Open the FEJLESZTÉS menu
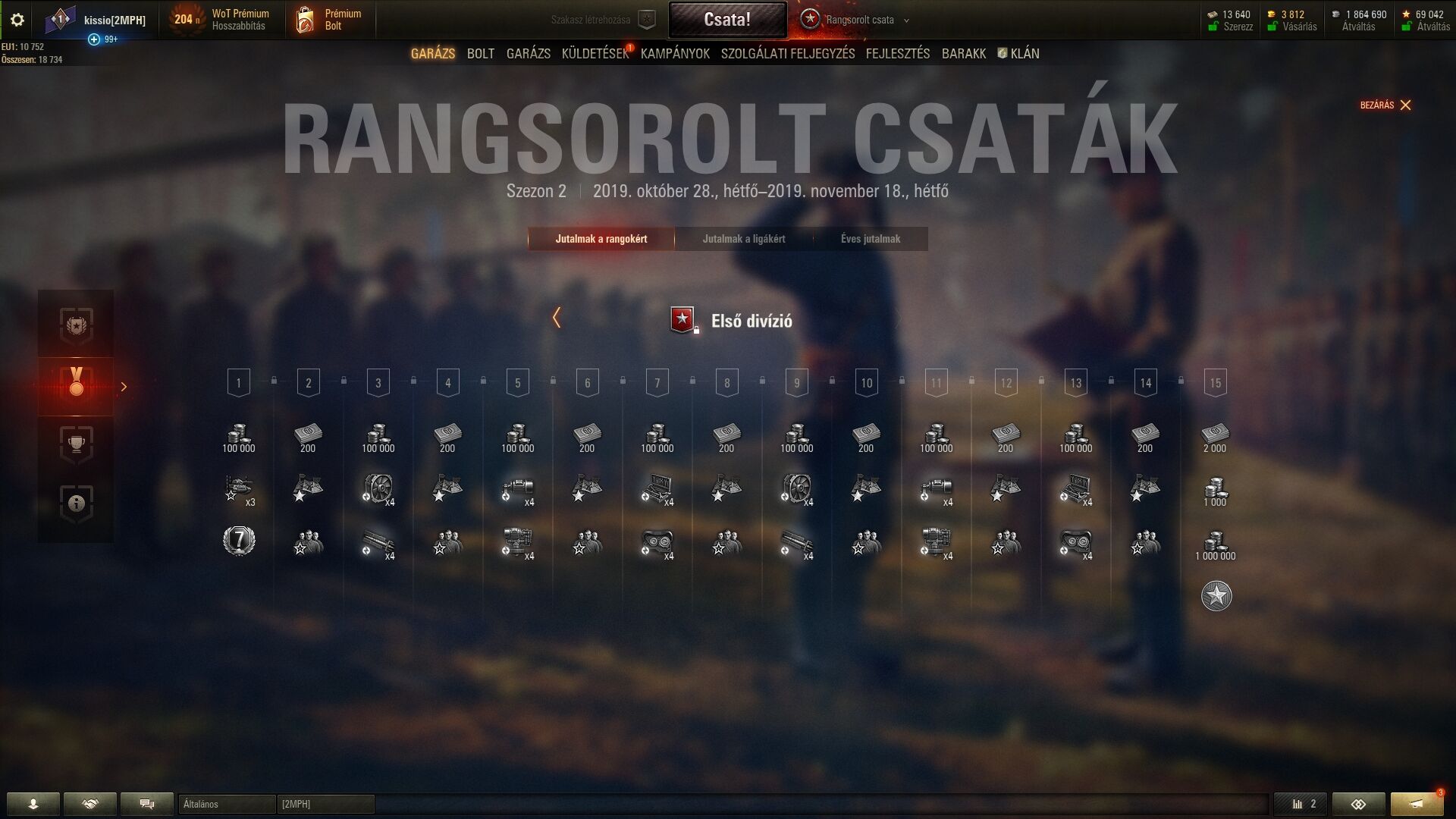The height and width of the screenshot is (819, 1456). pos(898,54)
